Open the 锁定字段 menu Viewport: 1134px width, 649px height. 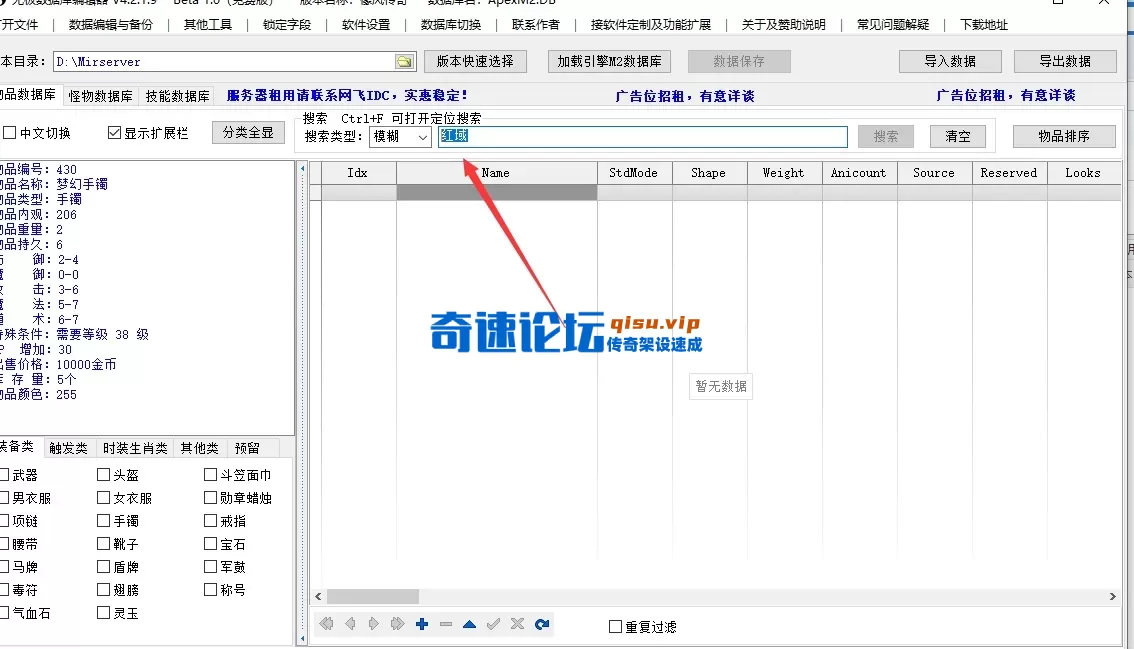[288, 24]
